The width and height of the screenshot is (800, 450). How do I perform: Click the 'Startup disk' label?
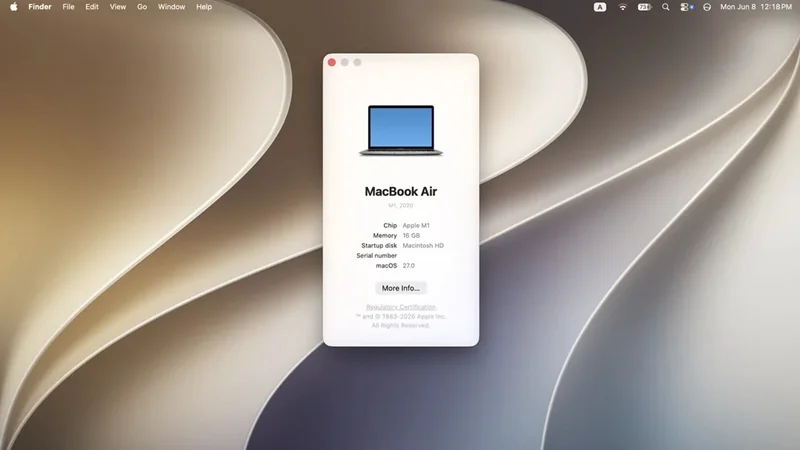[x=379, y=245]
